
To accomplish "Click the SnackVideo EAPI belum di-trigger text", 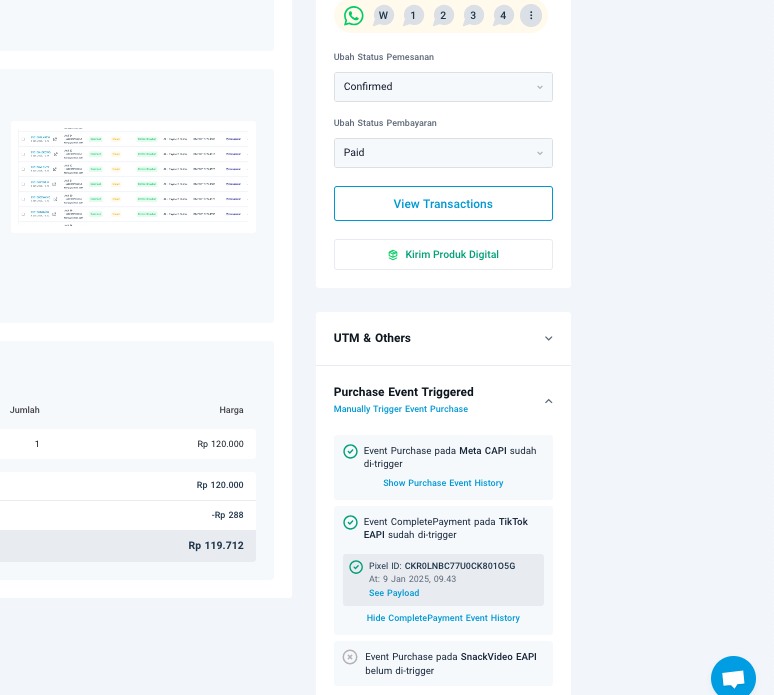I will click(451, 664).
